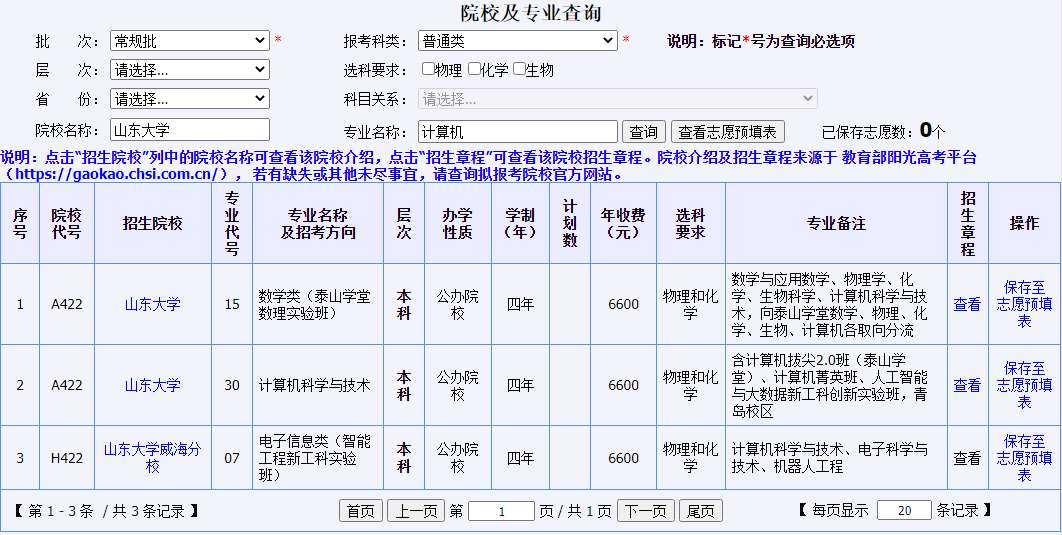Click the 查看志愿预填表 button
The height and width of the screenshot is (535, 1062).
[x=728, y=132]
